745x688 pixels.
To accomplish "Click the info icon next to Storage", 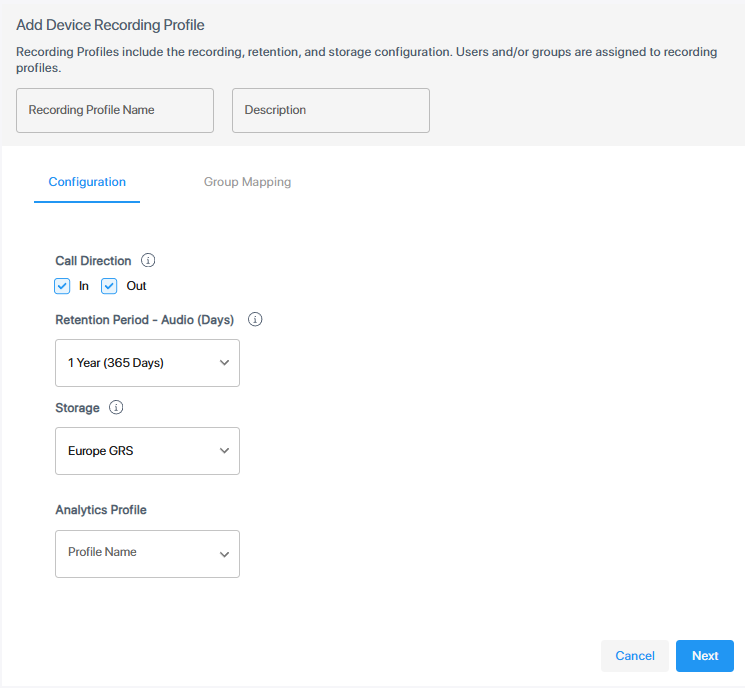I will point(116,408).
